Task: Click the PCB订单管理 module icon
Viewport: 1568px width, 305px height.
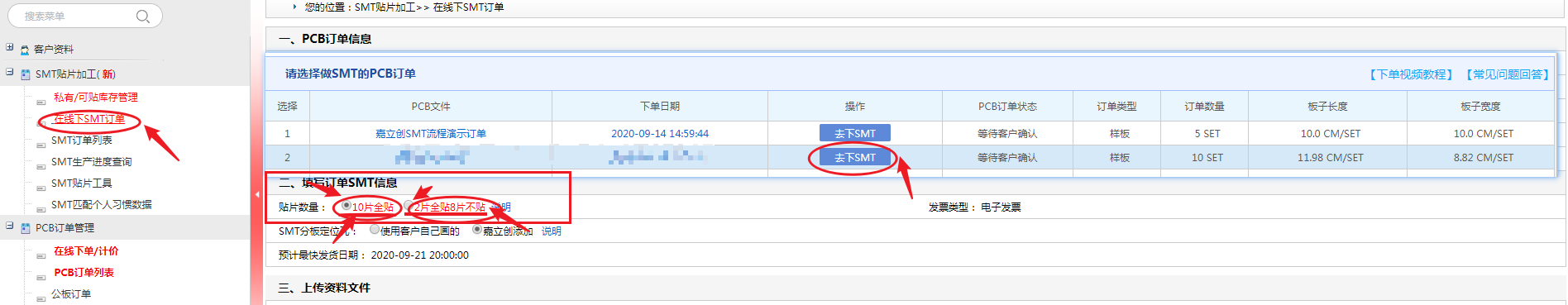Action: tap(26, 228)
